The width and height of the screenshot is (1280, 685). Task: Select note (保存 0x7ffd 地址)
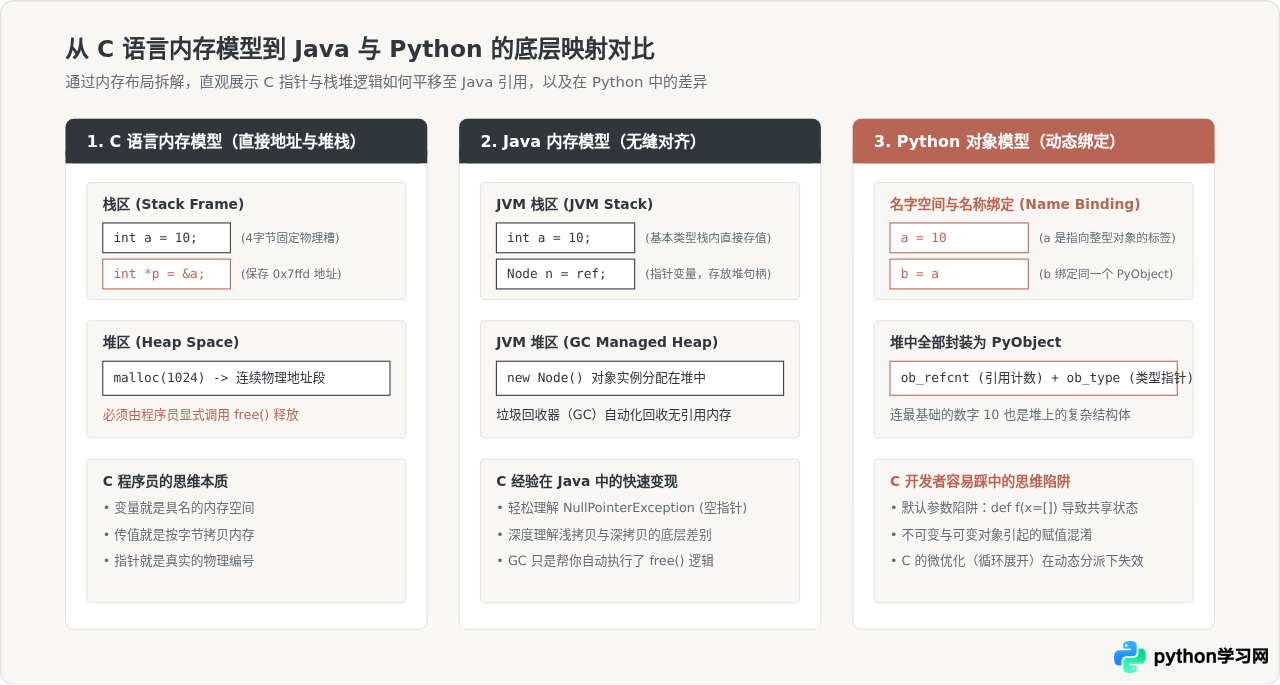pos(291,274)
